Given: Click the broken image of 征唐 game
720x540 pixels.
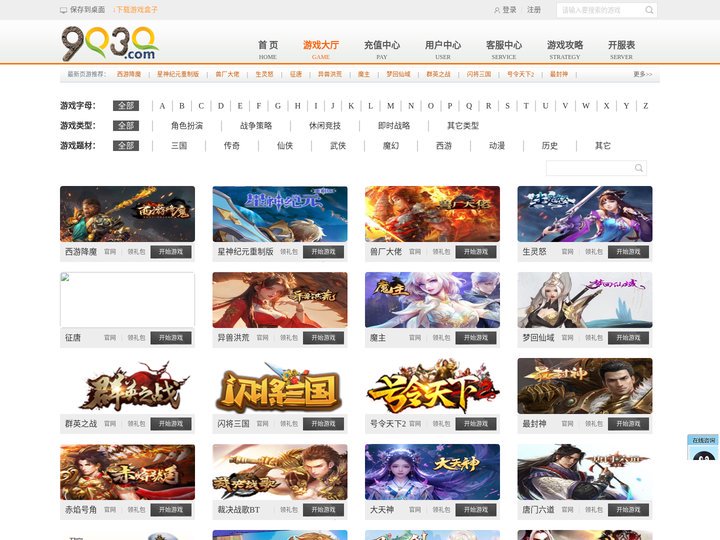Looking at the screenshot, I should [127, 300].
